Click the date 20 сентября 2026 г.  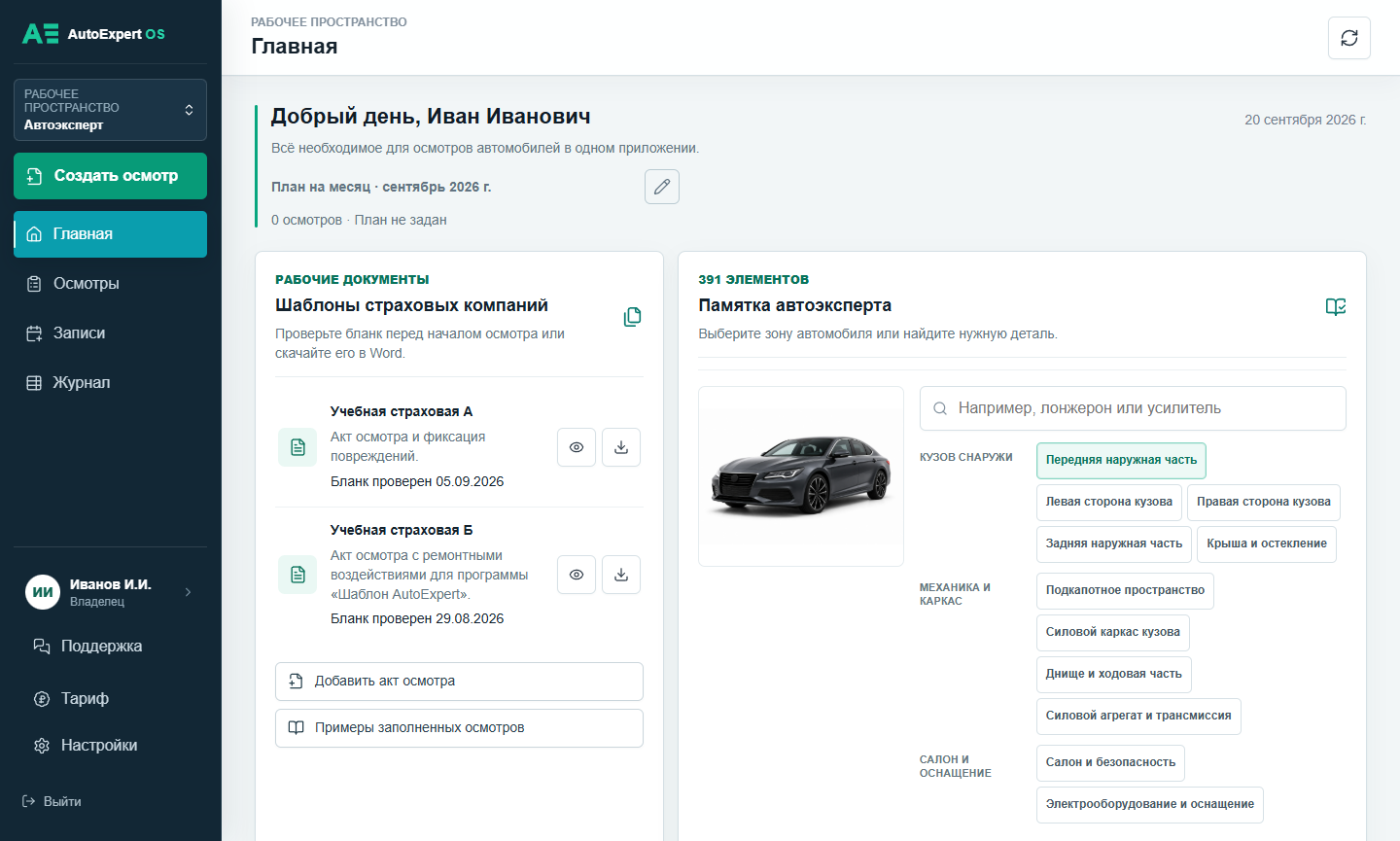[x=1306, y=120]
